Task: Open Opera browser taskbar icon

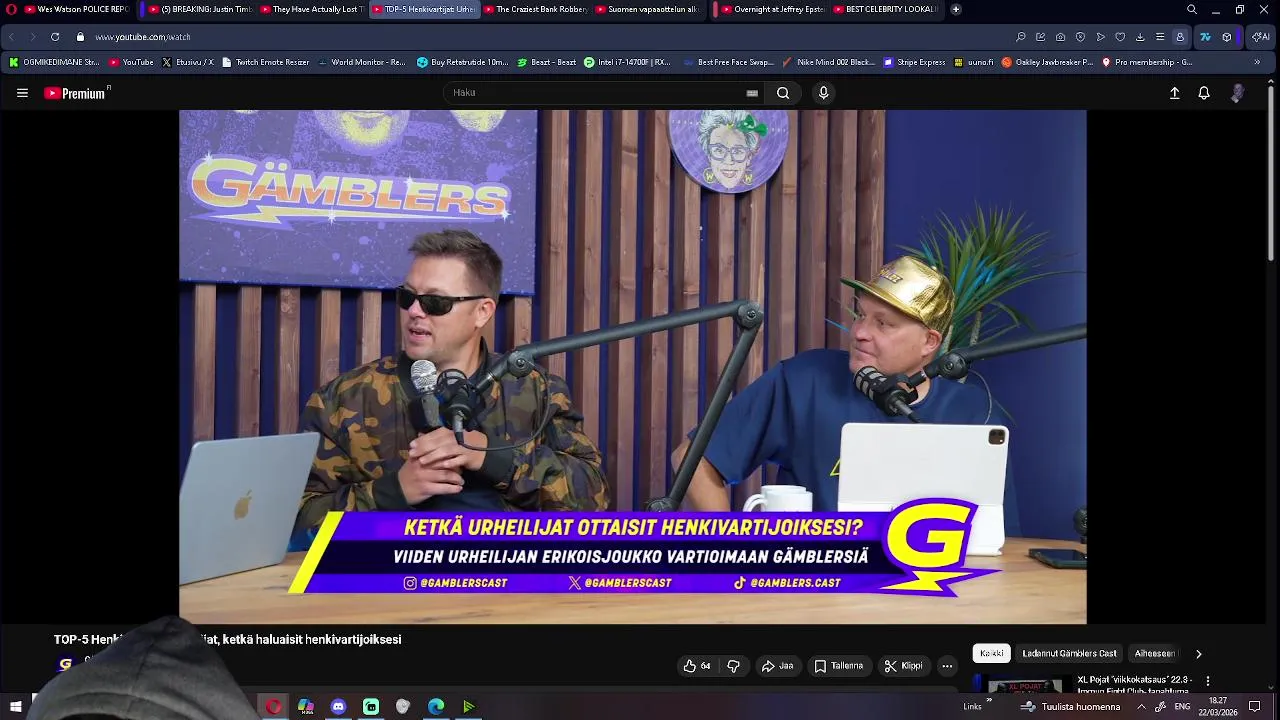Action: 273,707
